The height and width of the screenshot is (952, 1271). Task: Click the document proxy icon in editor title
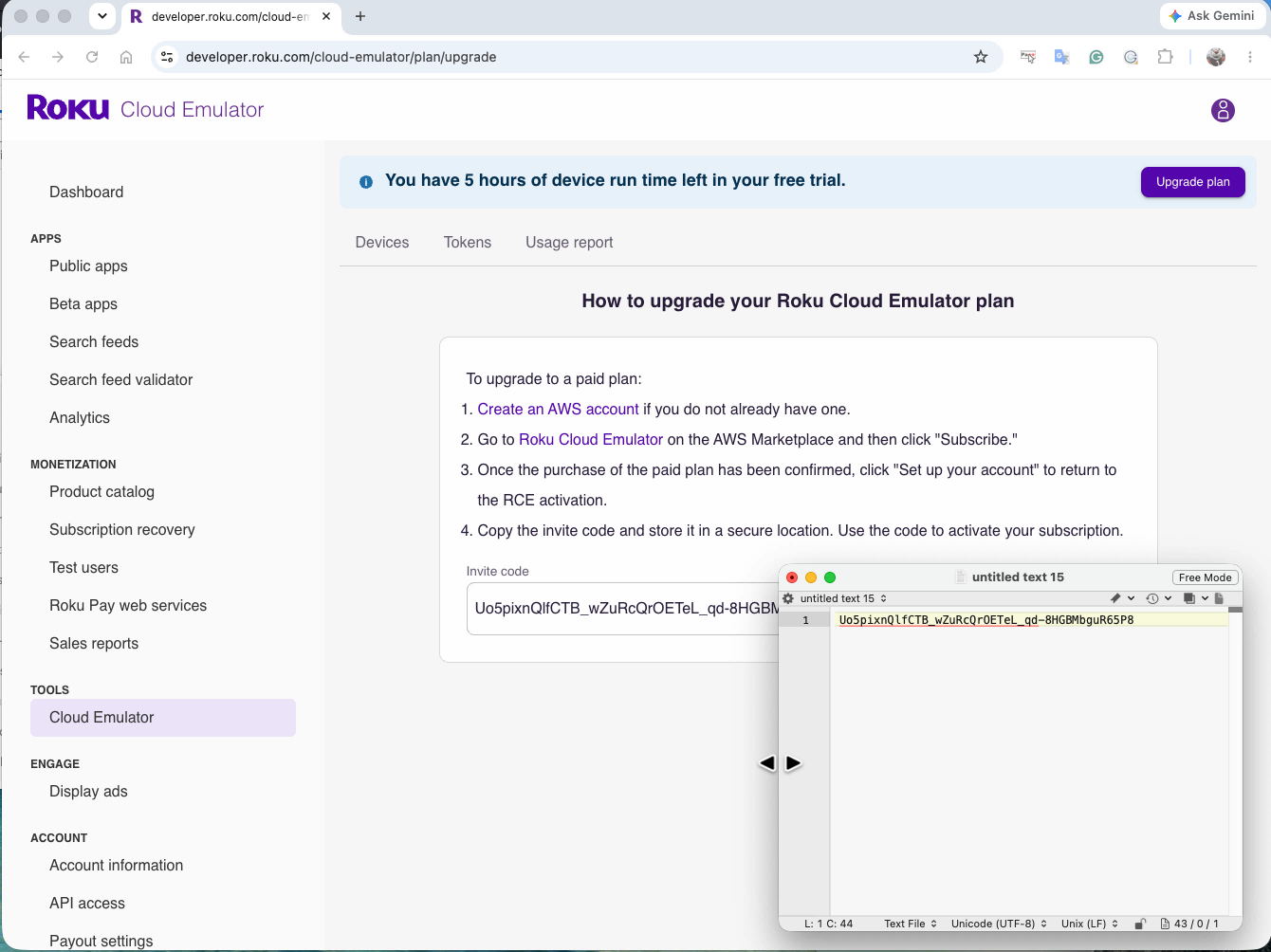click(961, 577)
